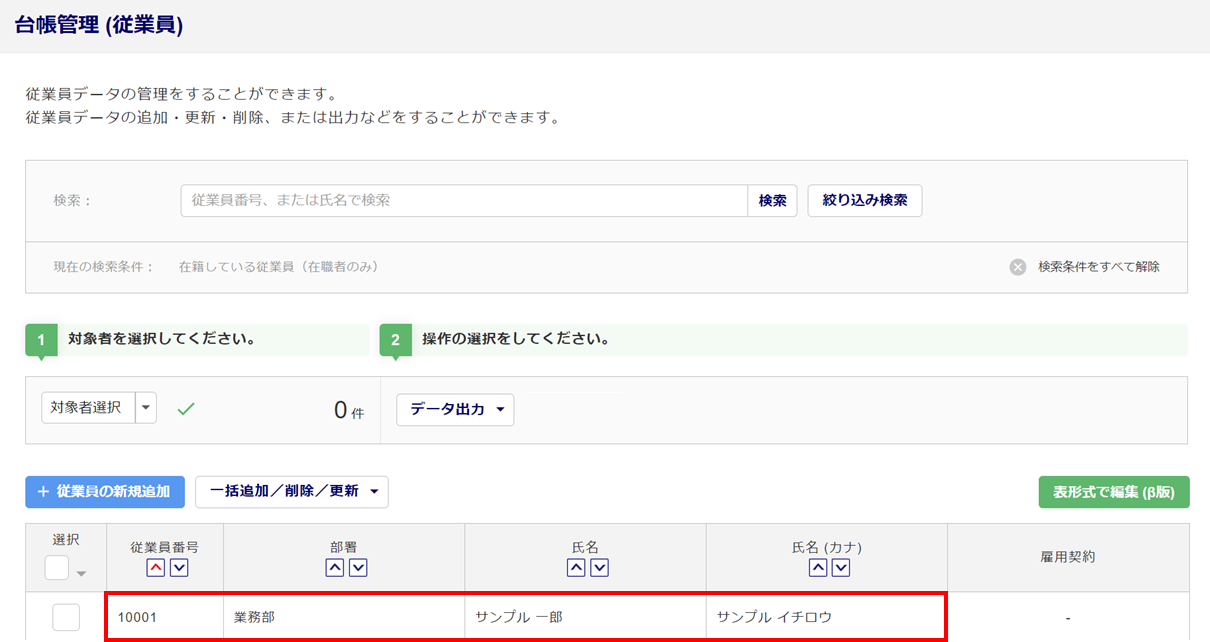This screenshot has height=642, width=1210.
Task: Focus the employee number or name search field
Action: coord(464,201)
